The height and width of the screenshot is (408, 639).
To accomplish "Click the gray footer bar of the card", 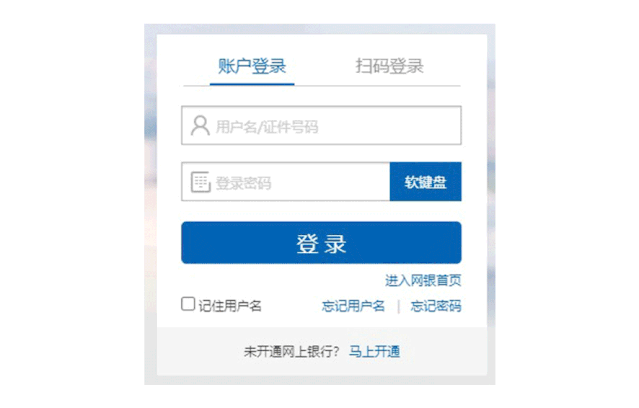I will coord(322,351).
